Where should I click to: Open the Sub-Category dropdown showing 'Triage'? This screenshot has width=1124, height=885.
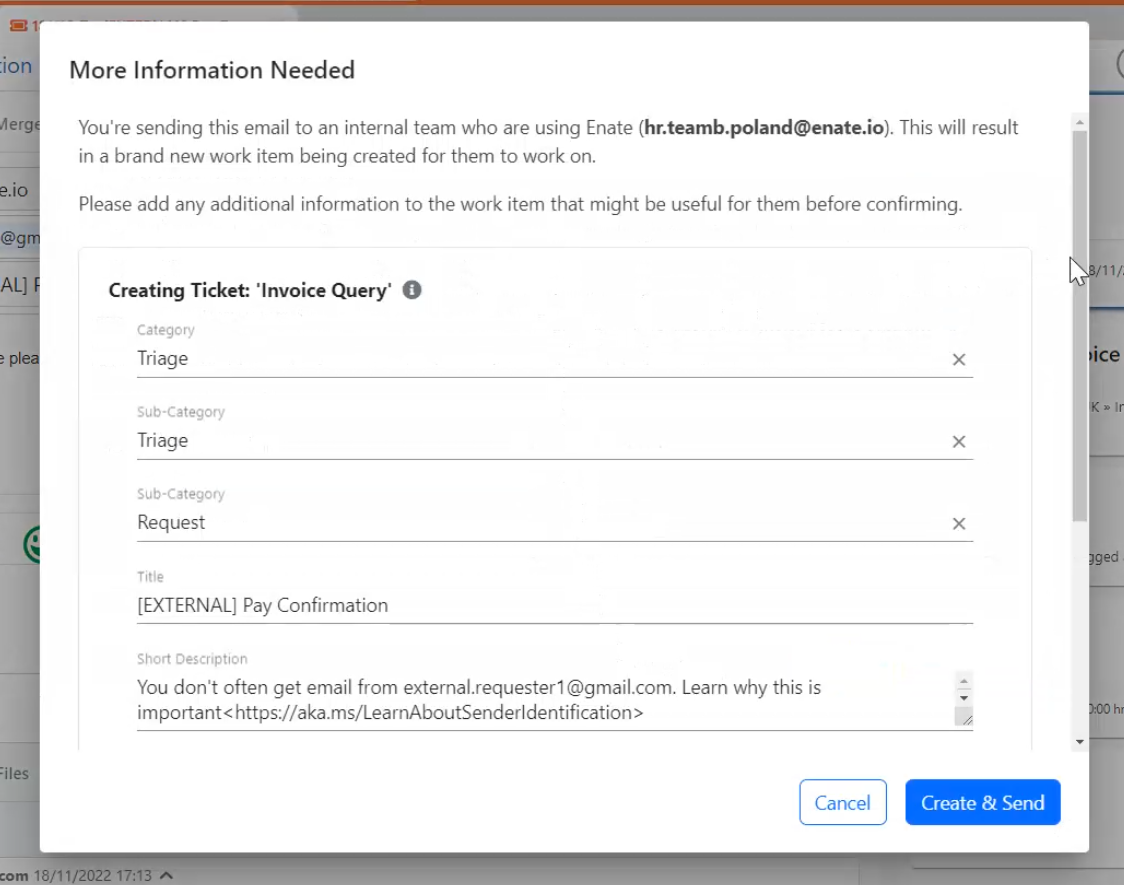(x=540, y=441)
